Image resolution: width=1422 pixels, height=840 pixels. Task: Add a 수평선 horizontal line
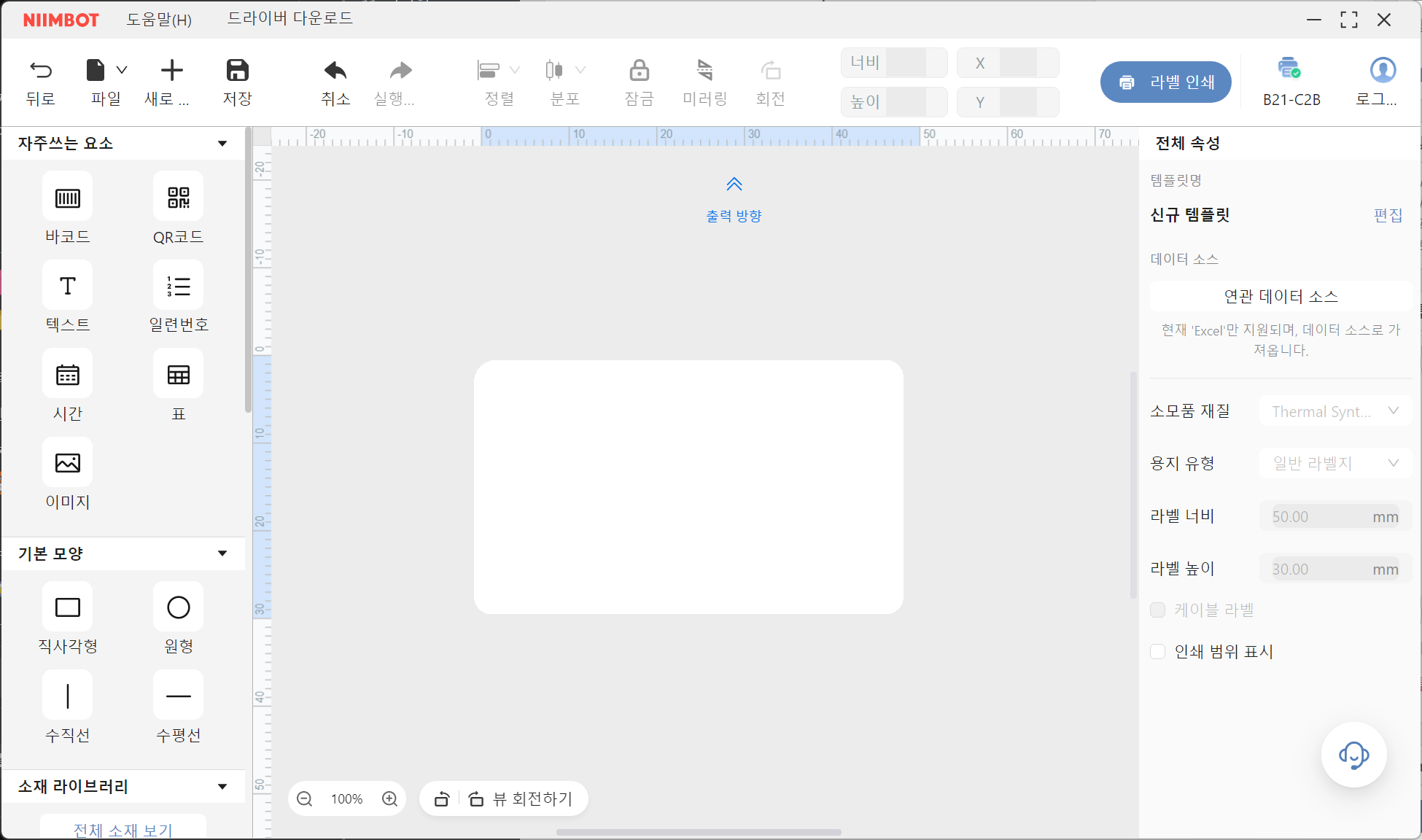point(178,696)
